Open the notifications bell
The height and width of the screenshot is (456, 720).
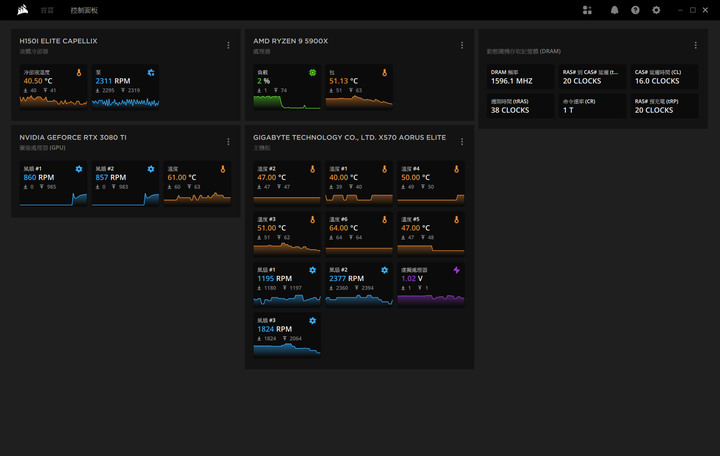(614, 10)
